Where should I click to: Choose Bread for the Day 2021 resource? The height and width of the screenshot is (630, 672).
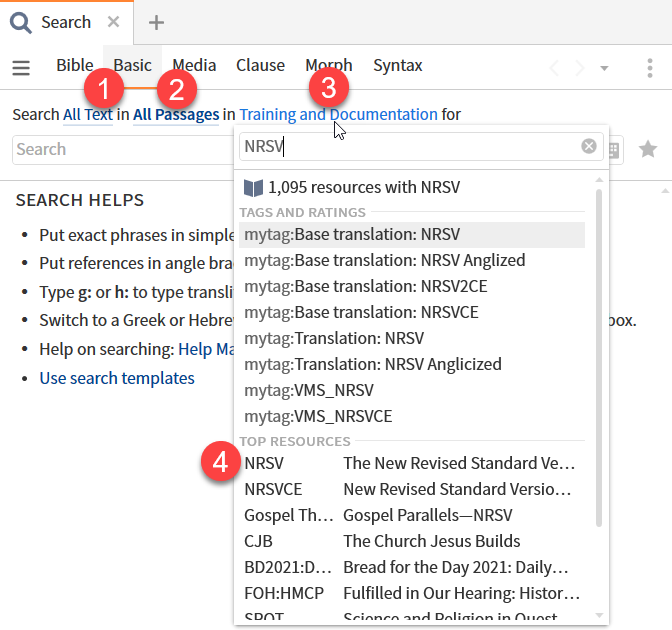pyautogui.click(x=412, y=567)
